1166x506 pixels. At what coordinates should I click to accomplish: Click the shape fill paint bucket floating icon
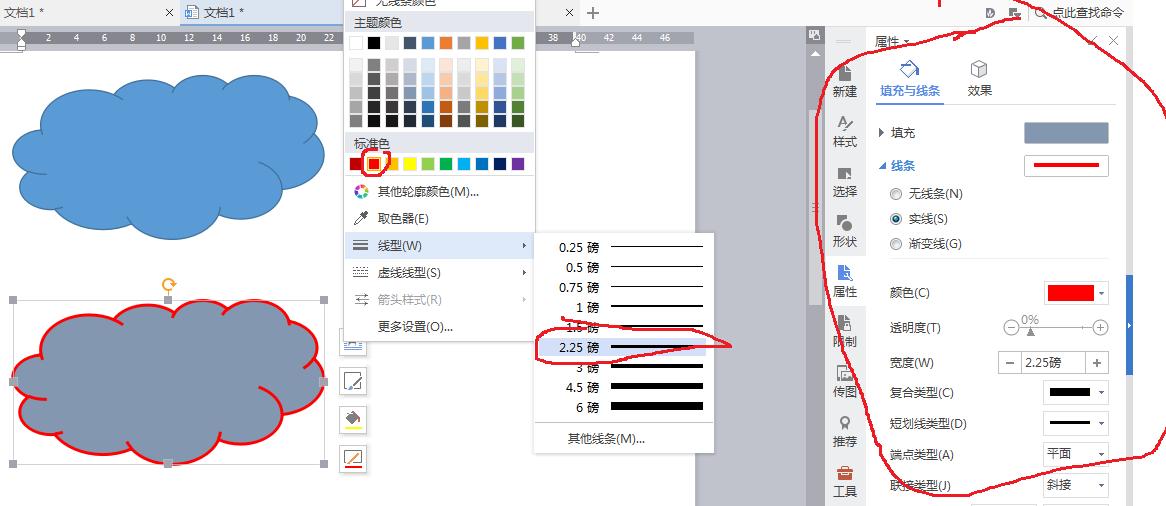[x=353, y=420]
